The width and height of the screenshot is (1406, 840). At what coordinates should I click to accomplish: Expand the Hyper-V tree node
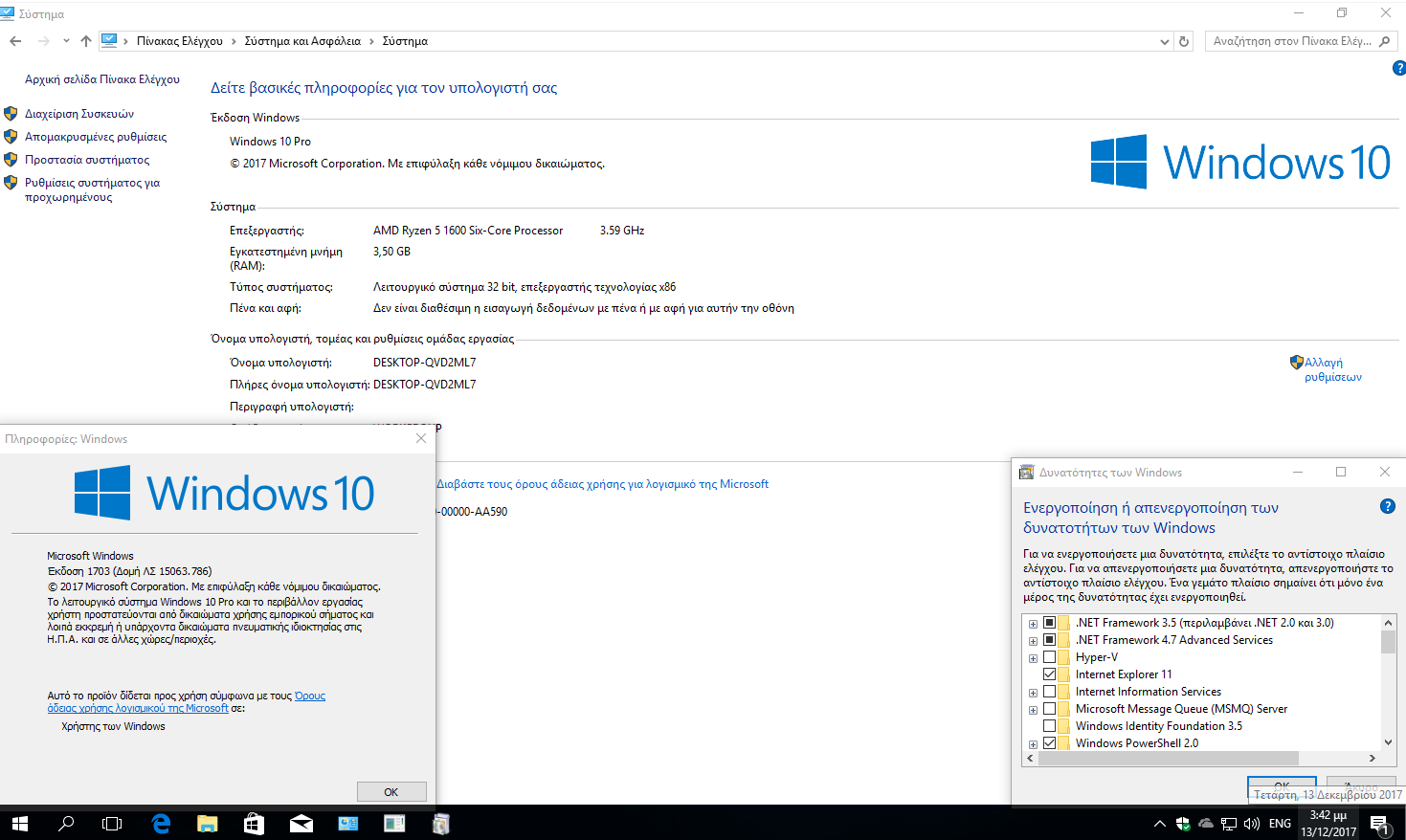pyautogui.click(x=1033, y=658)
